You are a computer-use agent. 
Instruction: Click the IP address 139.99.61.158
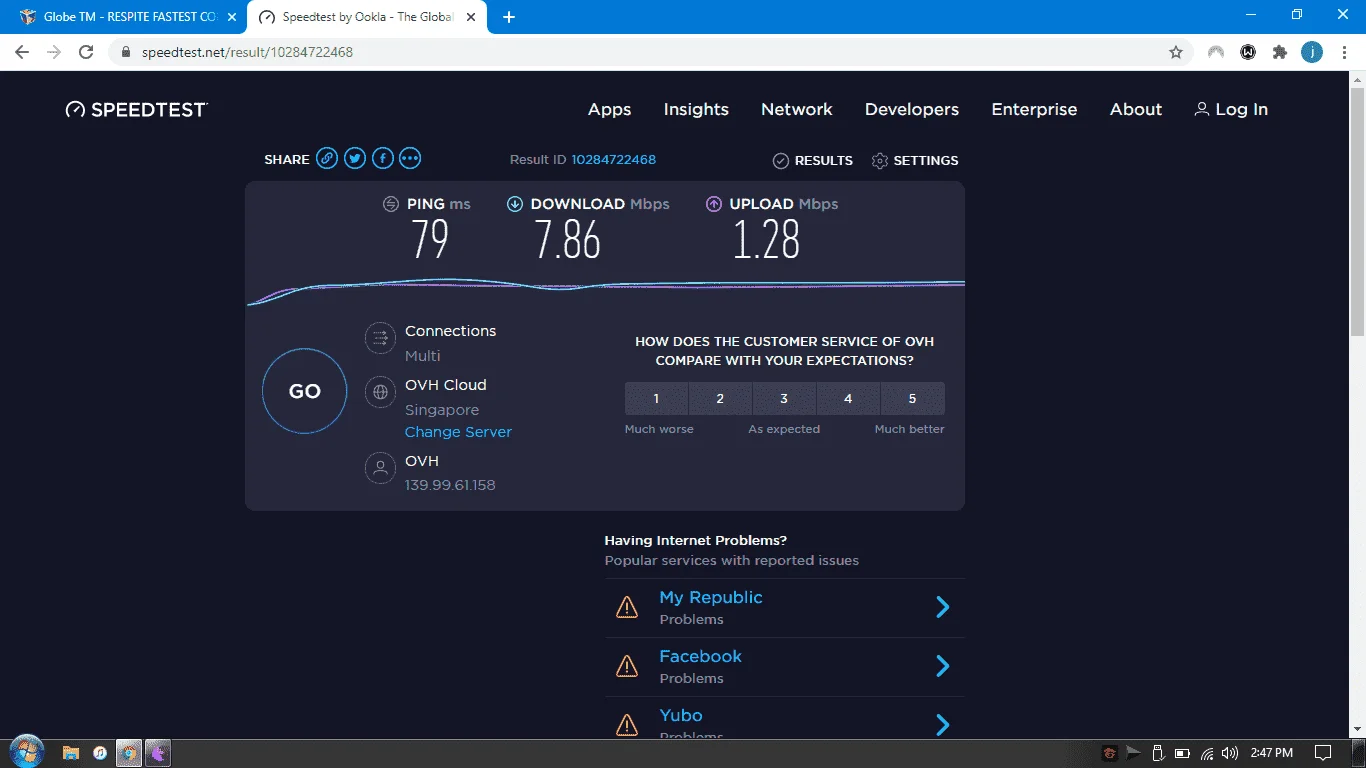click(450, 485)
